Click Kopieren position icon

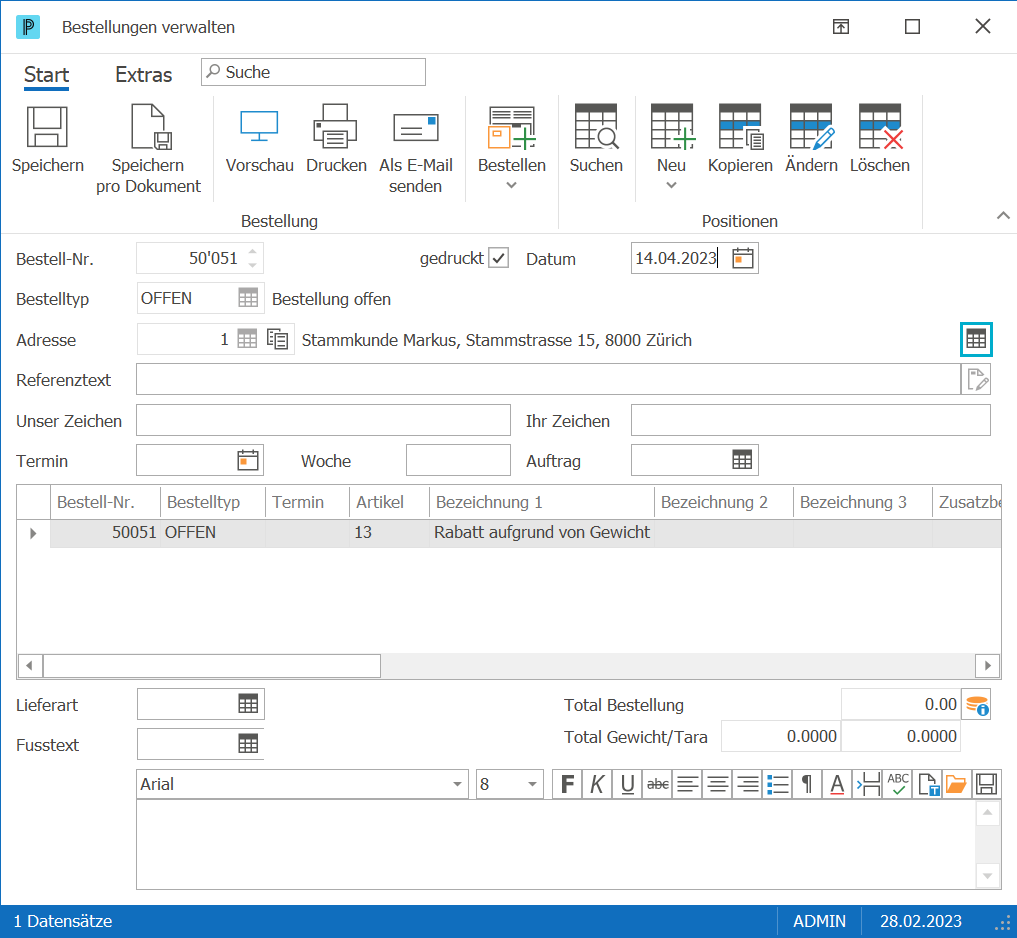click(741, 126)
